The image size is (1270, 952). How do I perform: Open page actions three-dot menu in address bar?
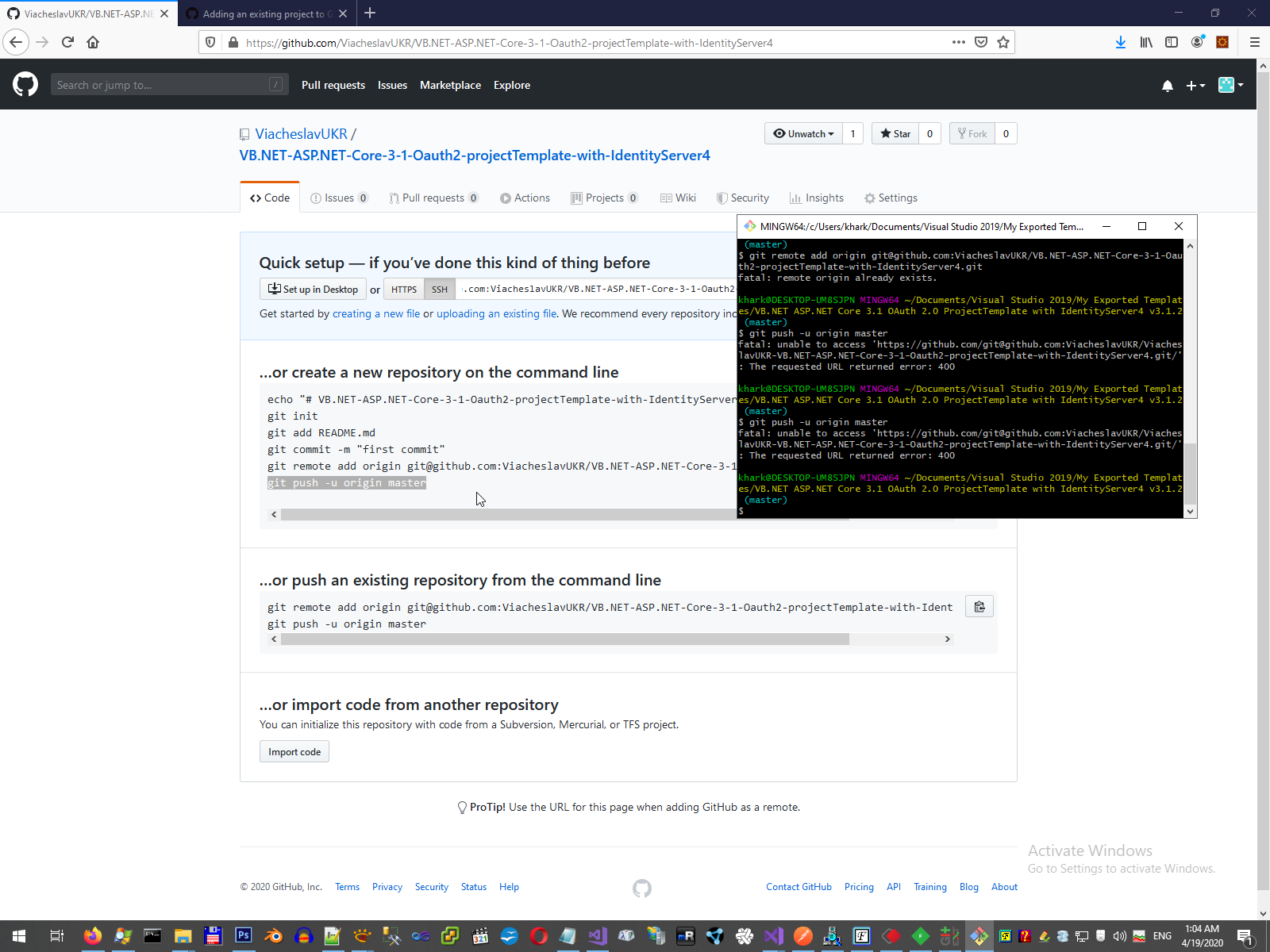(x=959, y=42)
